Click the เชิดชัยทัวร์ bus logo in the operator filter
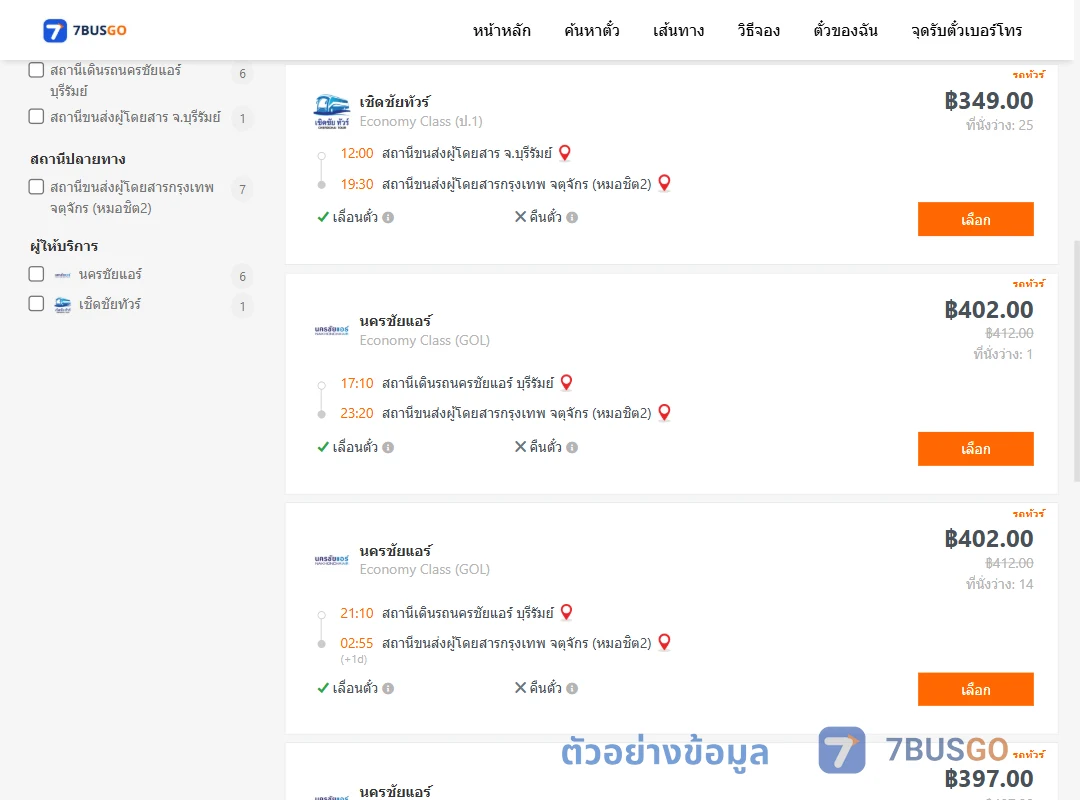The height and width of the screenshot is (800, 1080). coord(63,305)
